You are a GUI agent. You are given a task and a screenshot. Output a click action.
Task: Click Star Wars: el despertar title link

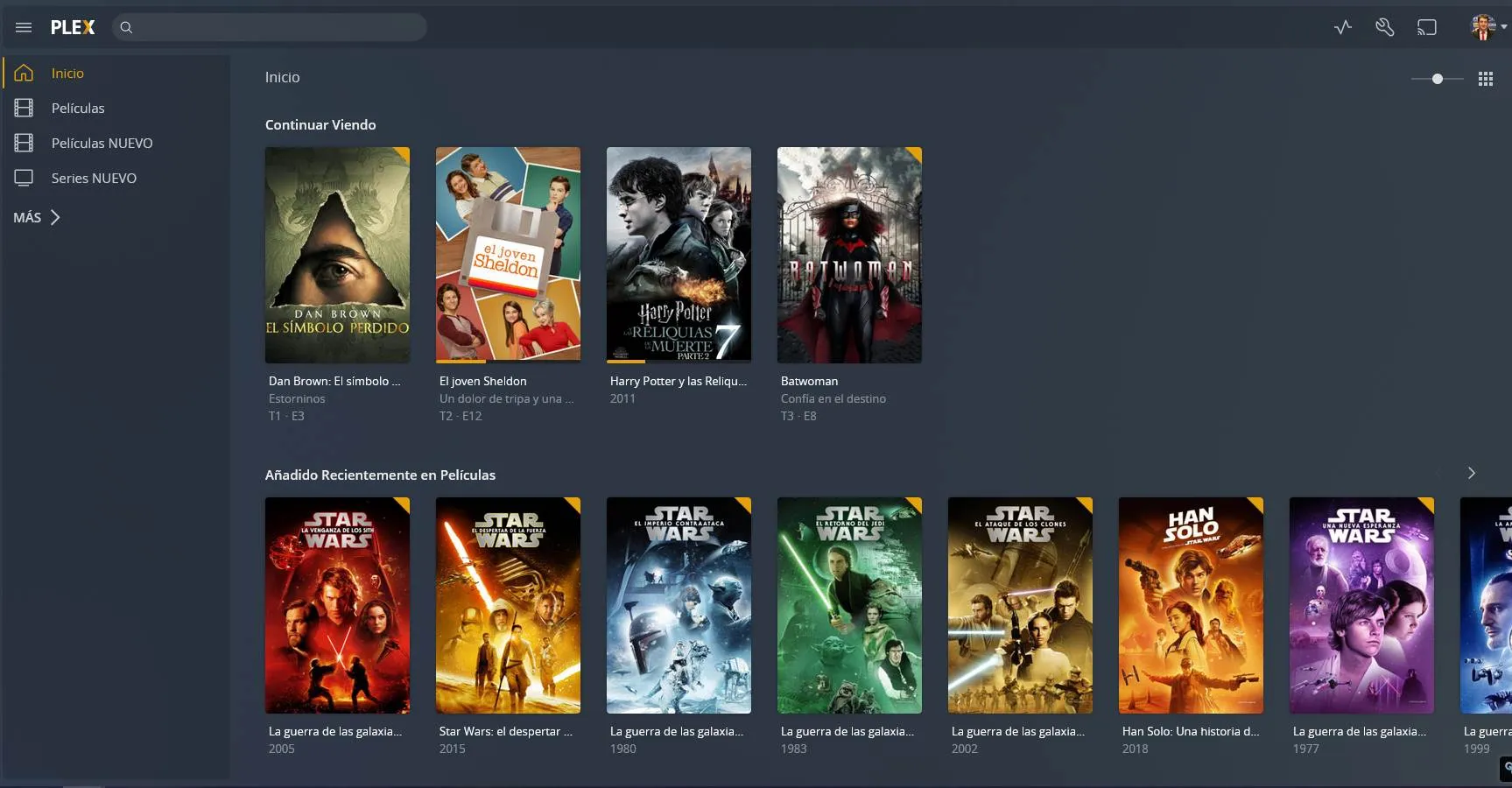click(506, 731)
